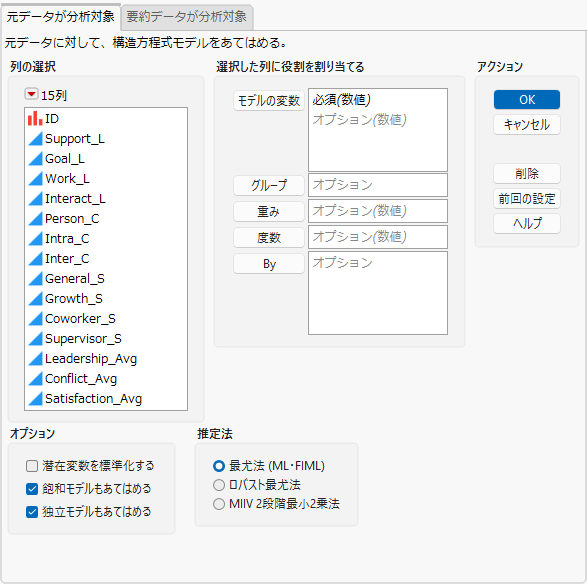The image size is (587, 584).
Task: Enable 潜在変数を標準化する checkbox
Action: pos(32,466)
